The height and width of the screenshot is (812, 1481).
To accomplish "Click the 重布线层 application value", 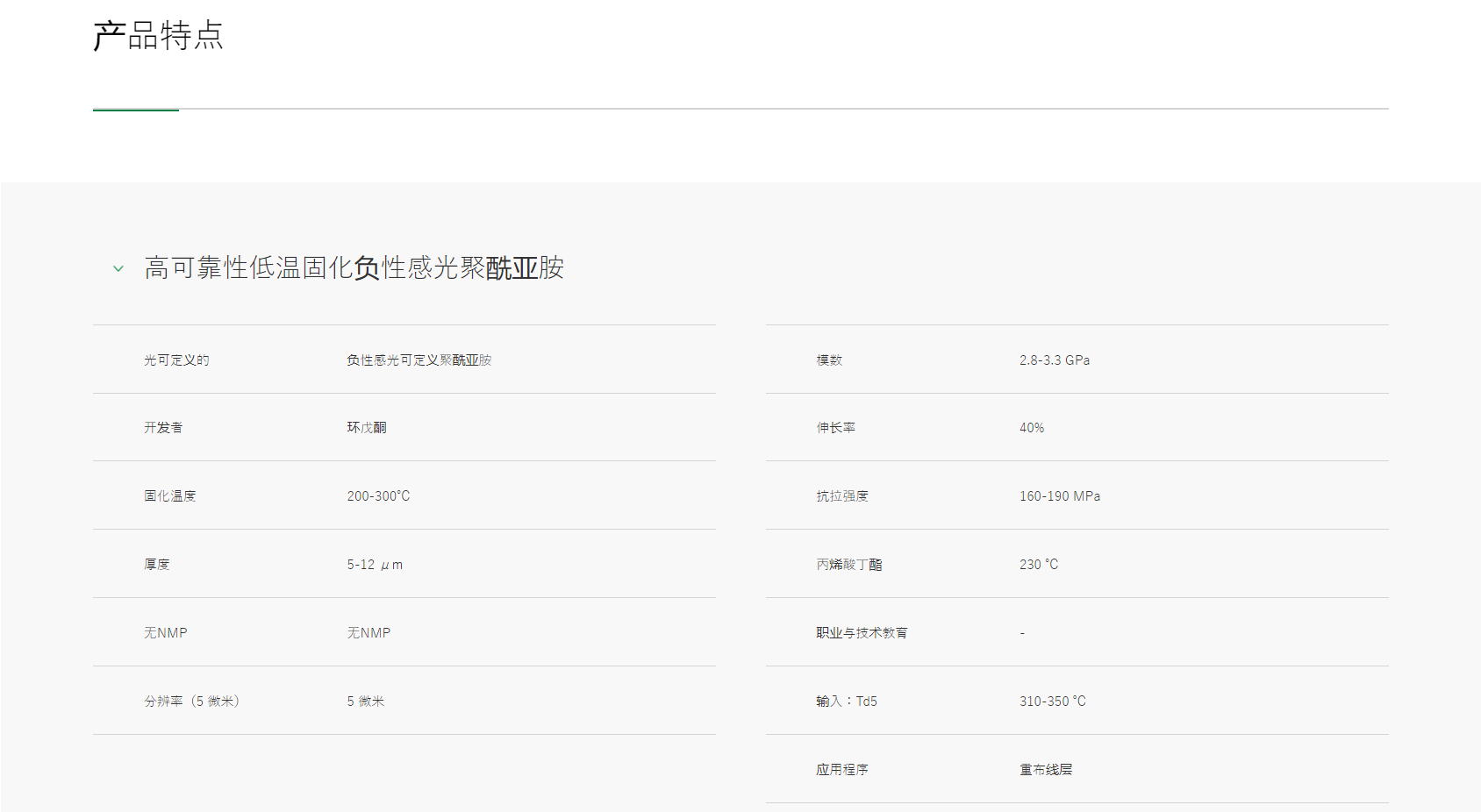I will tap(1045, 770).
